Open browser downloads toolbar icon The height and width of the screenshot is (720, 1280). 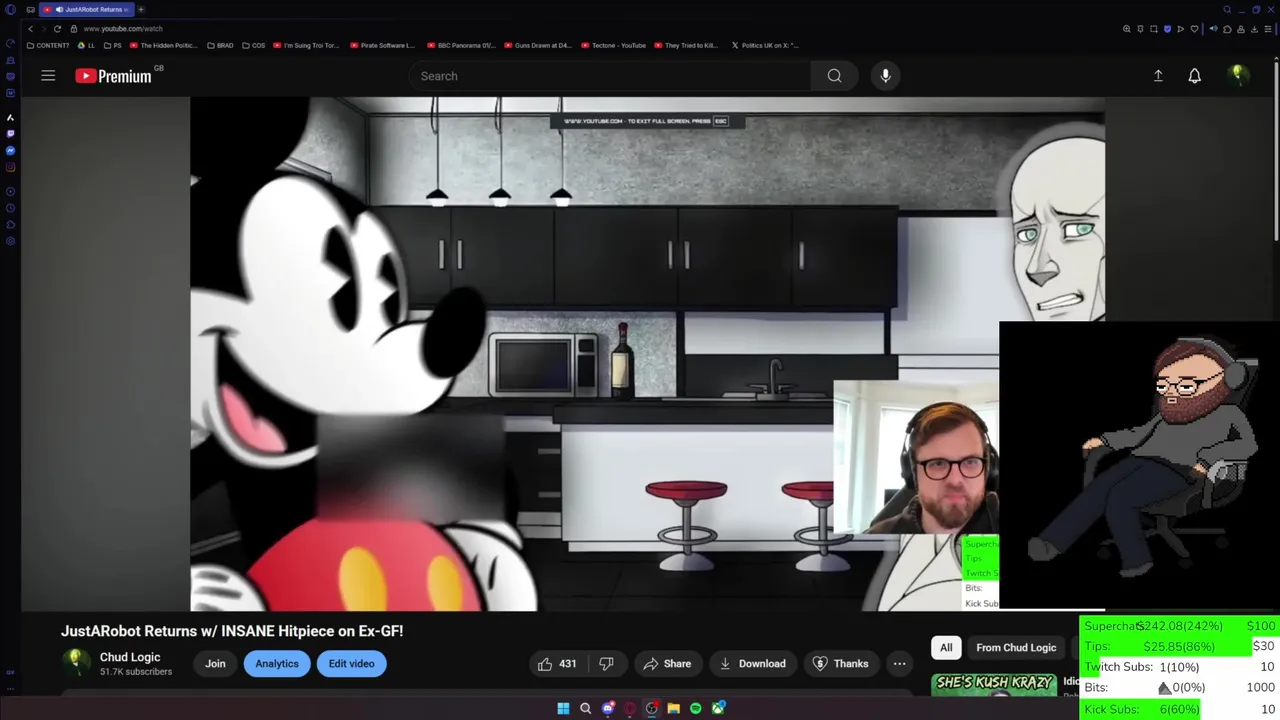(x=1254, y=29)
